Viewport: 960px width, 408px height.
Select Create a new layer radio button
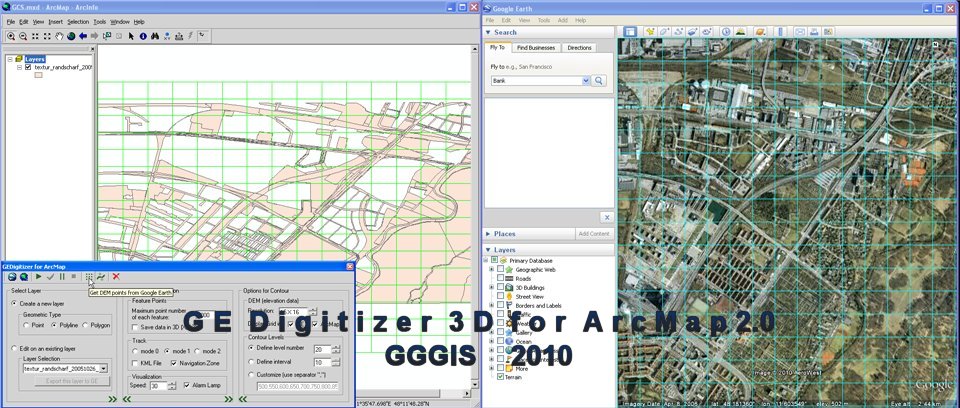(x=14, y=303)
